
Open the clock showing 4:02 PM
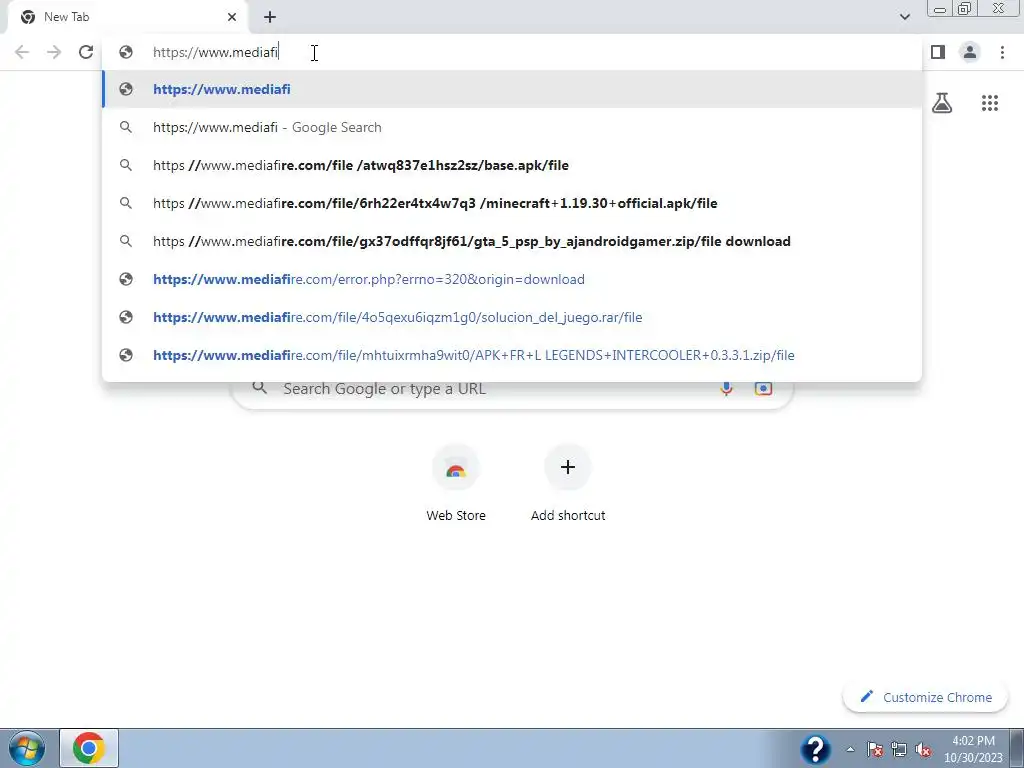click(973, 749)
